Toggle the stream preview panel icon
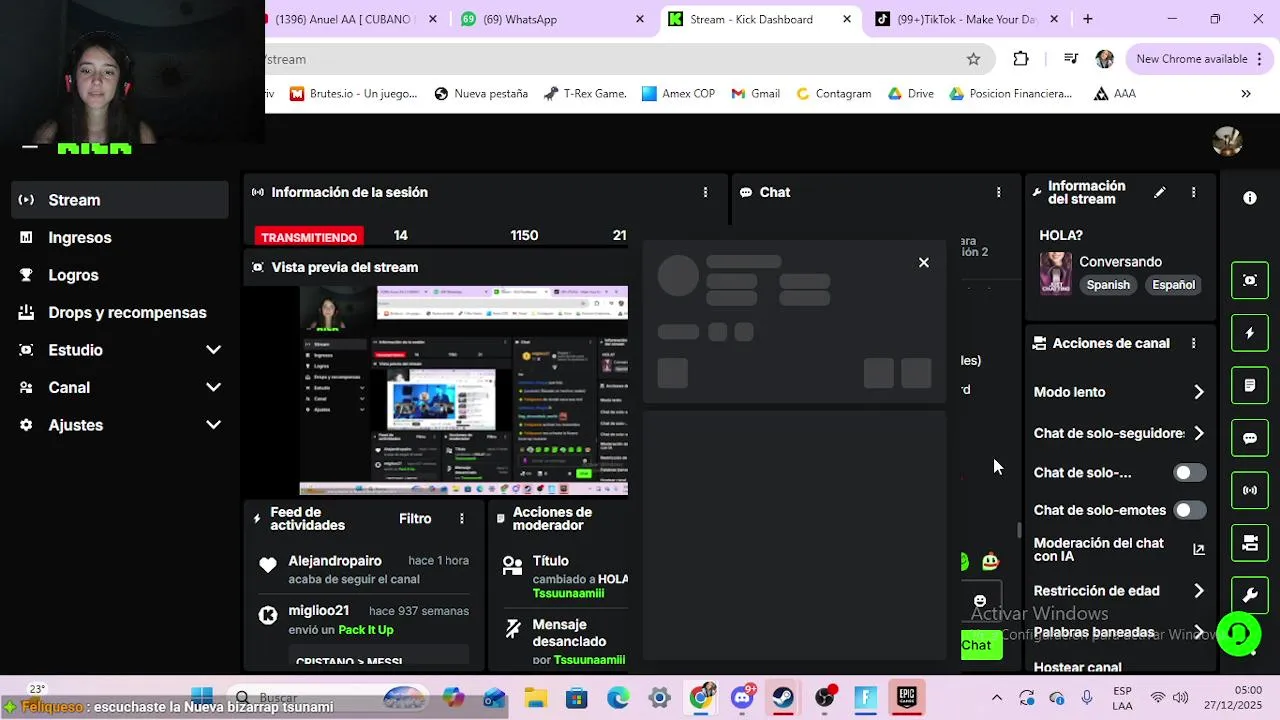 1250,281
